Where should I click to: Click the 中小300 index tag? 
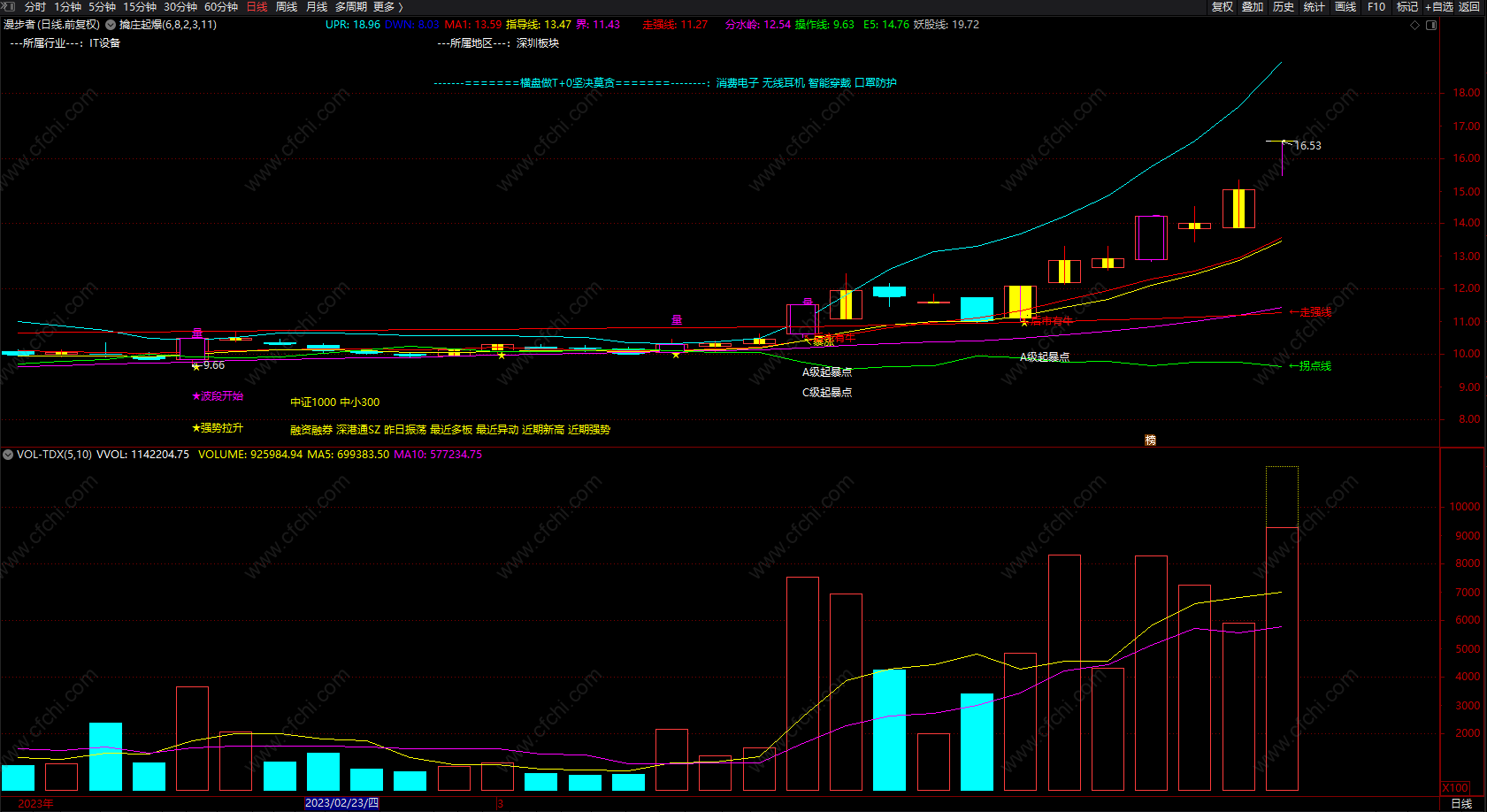tap(360, 402)
